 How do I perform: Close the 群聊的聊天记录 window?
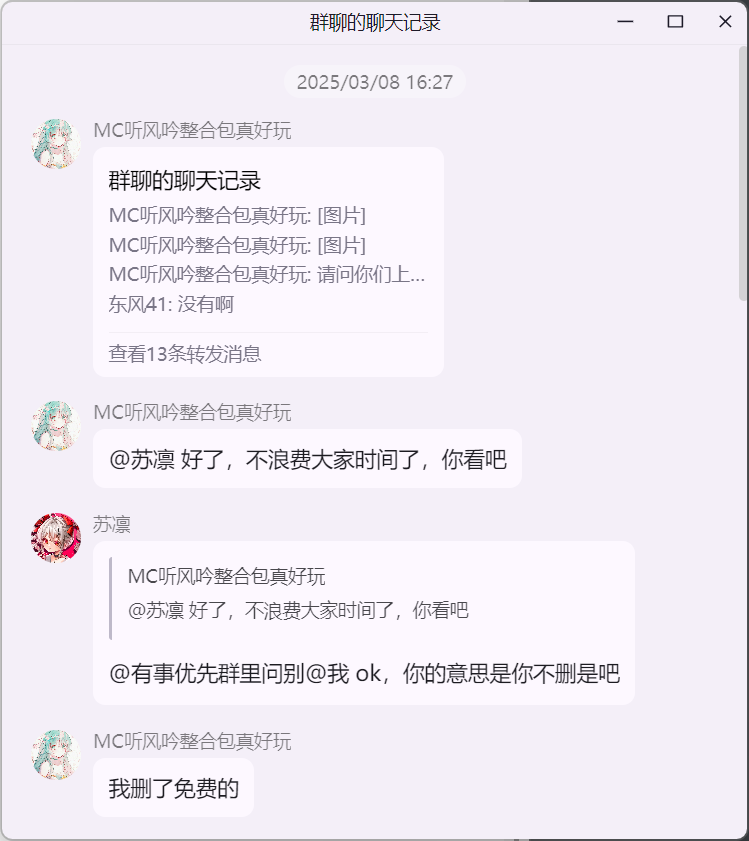click(x=725, y=21)
